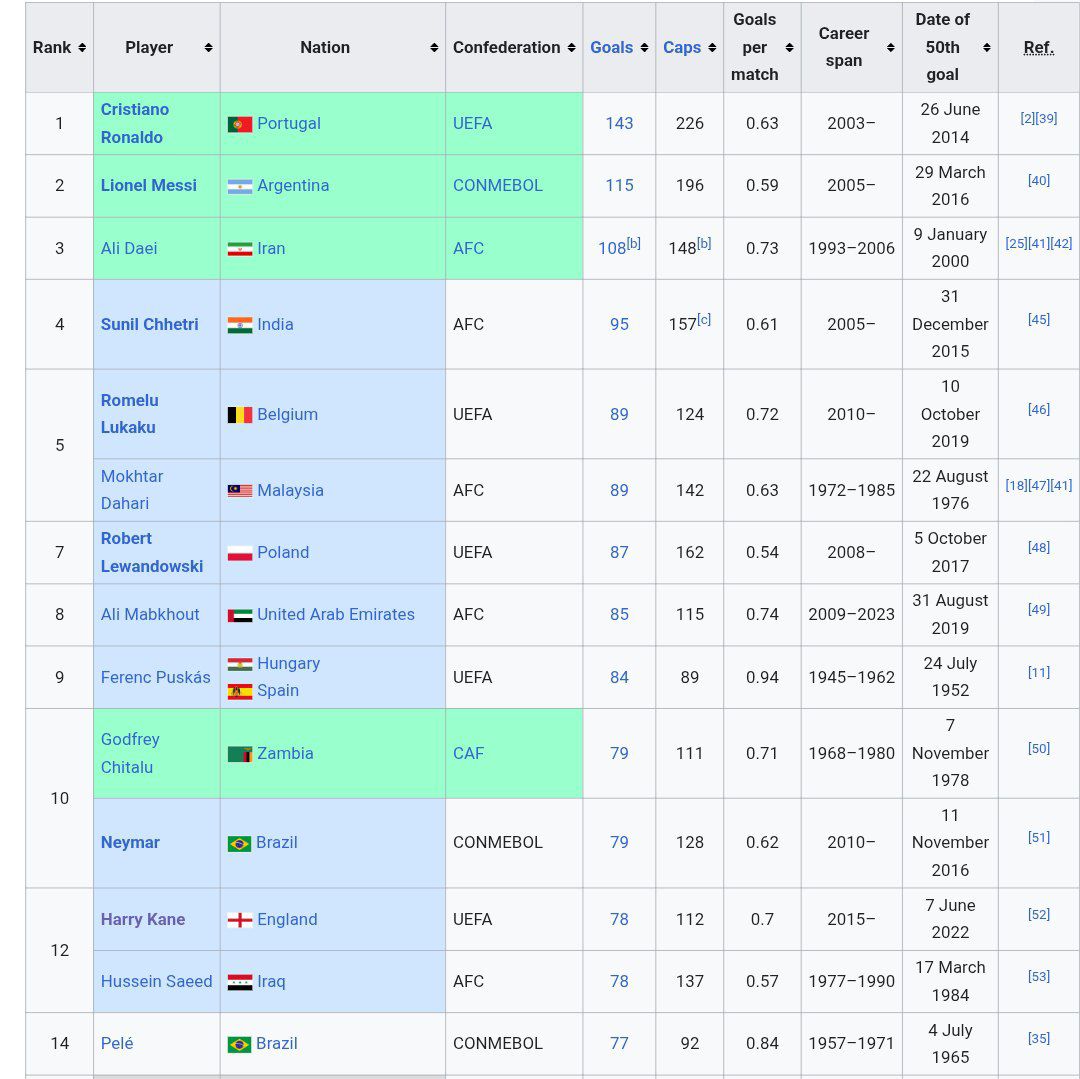Open footnote [b] next to 108 goals
The width and height of the screenshot is (1080, 1079).
[x=634, y=243]
